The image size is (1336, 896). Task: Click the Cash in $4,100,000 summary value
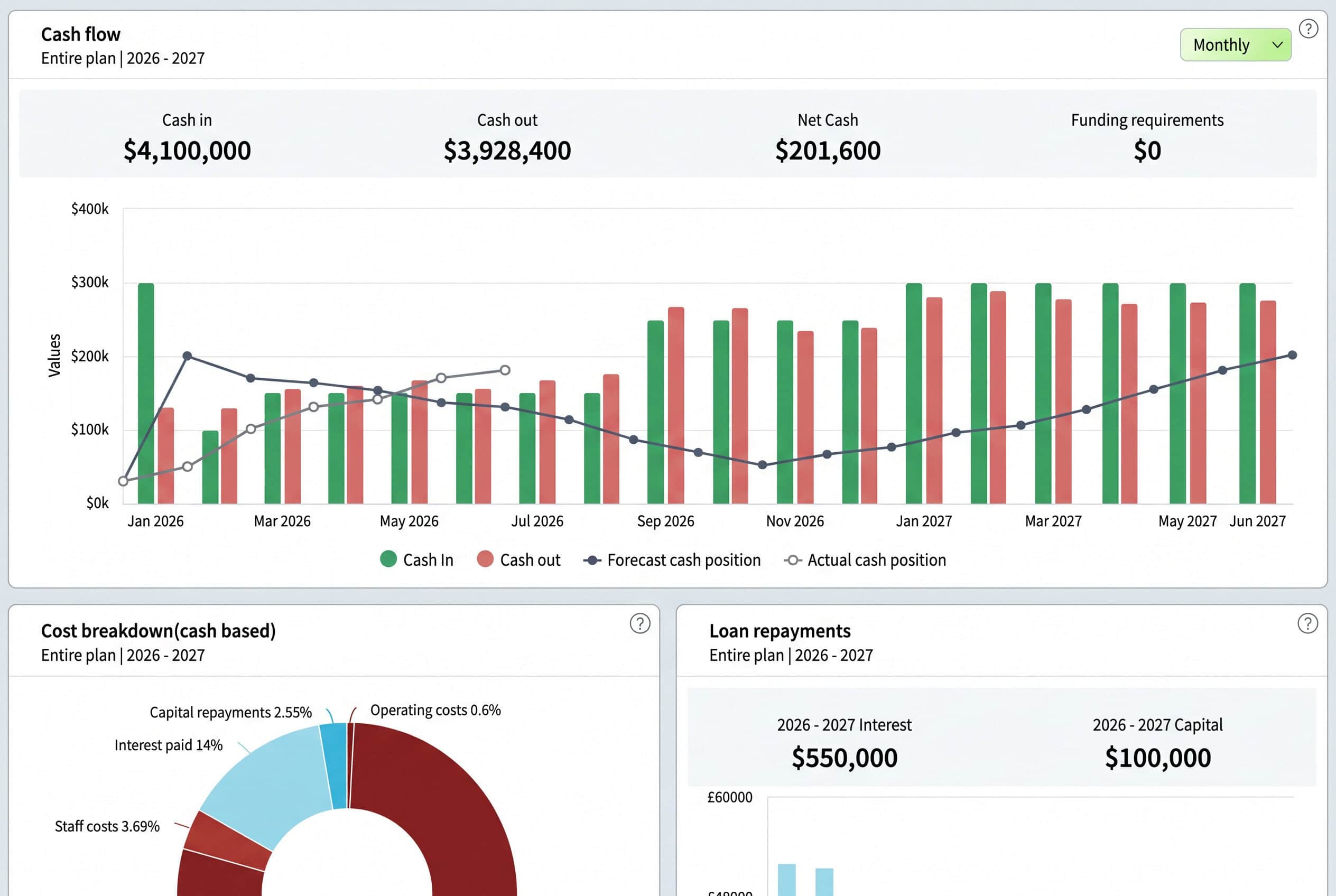coord(187,150)
